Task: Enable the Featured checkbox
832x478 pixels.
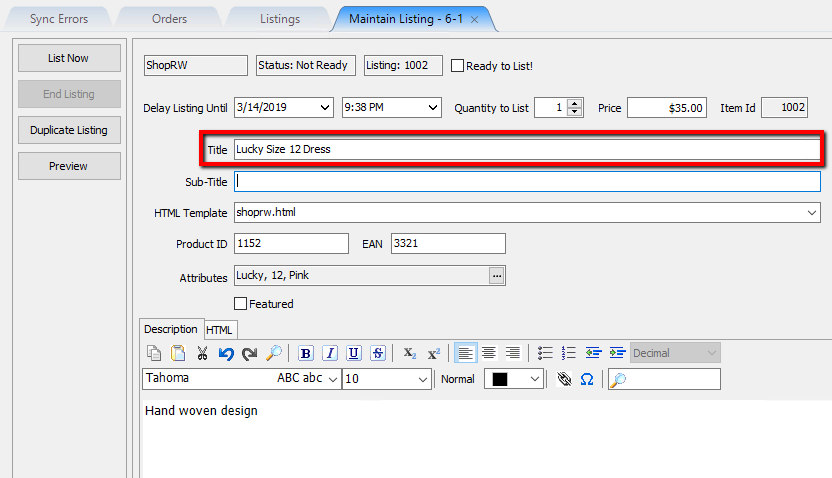Action: click(240, 303)
